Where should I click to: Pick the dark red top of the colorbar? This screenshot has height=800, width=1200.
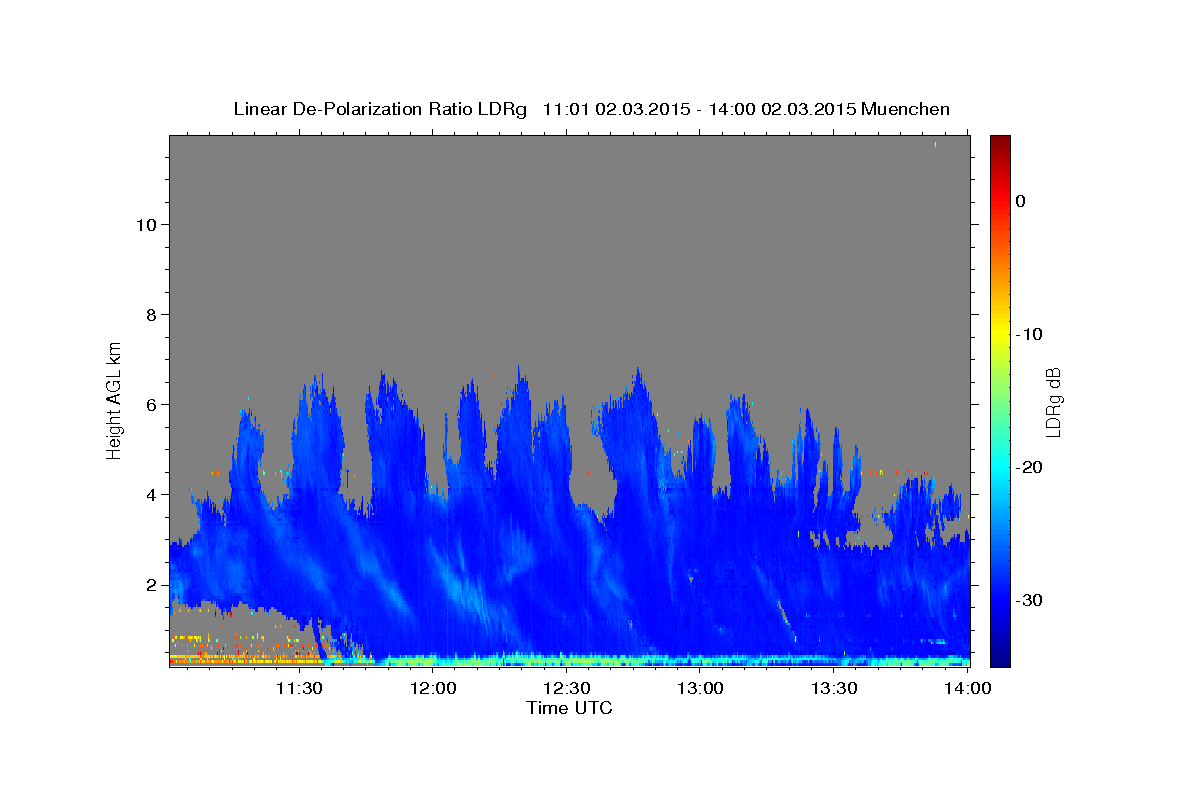point(1000,142)
